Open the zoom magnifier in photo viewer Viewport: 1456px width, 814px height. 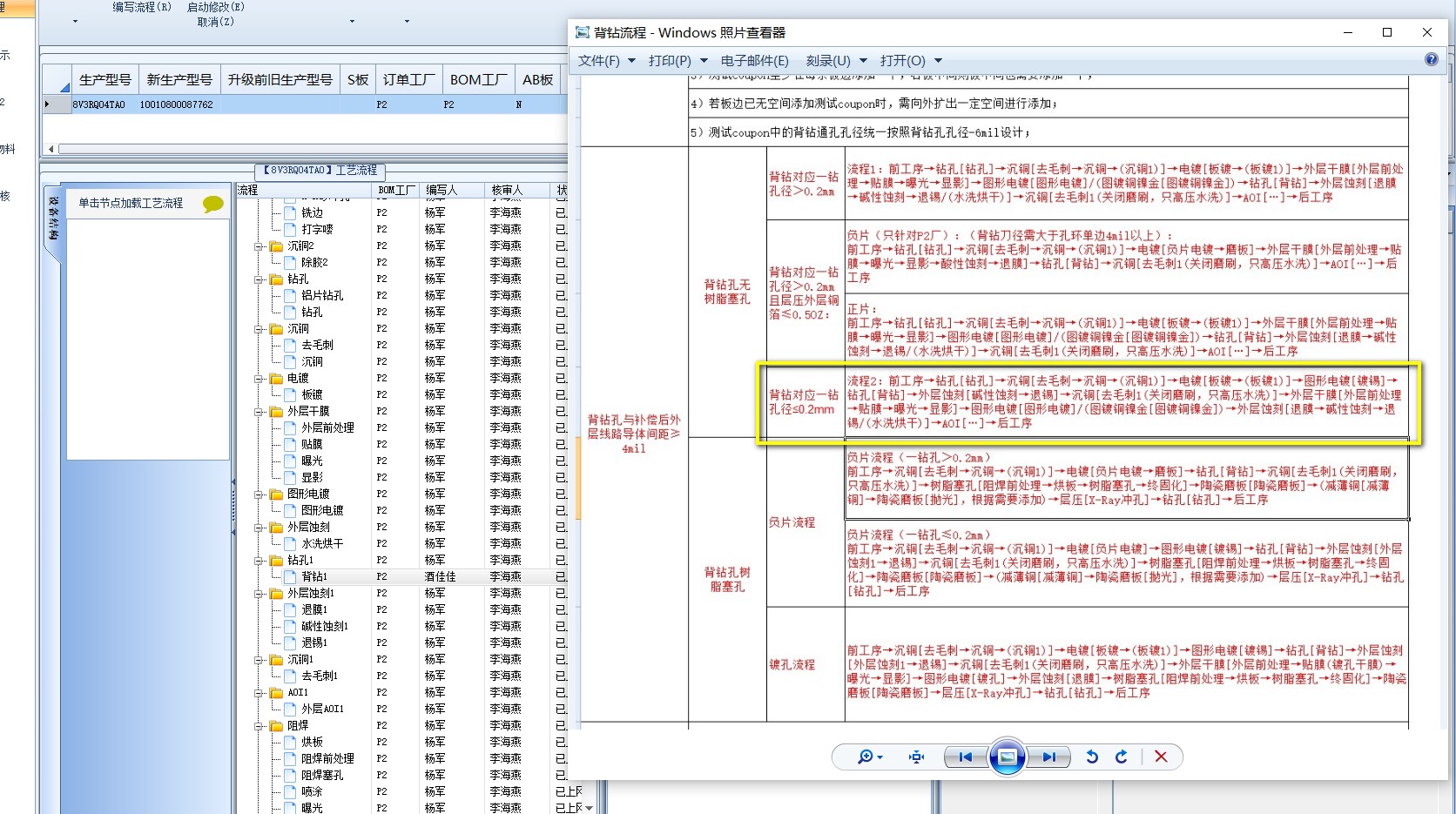[x=864, y=757]
